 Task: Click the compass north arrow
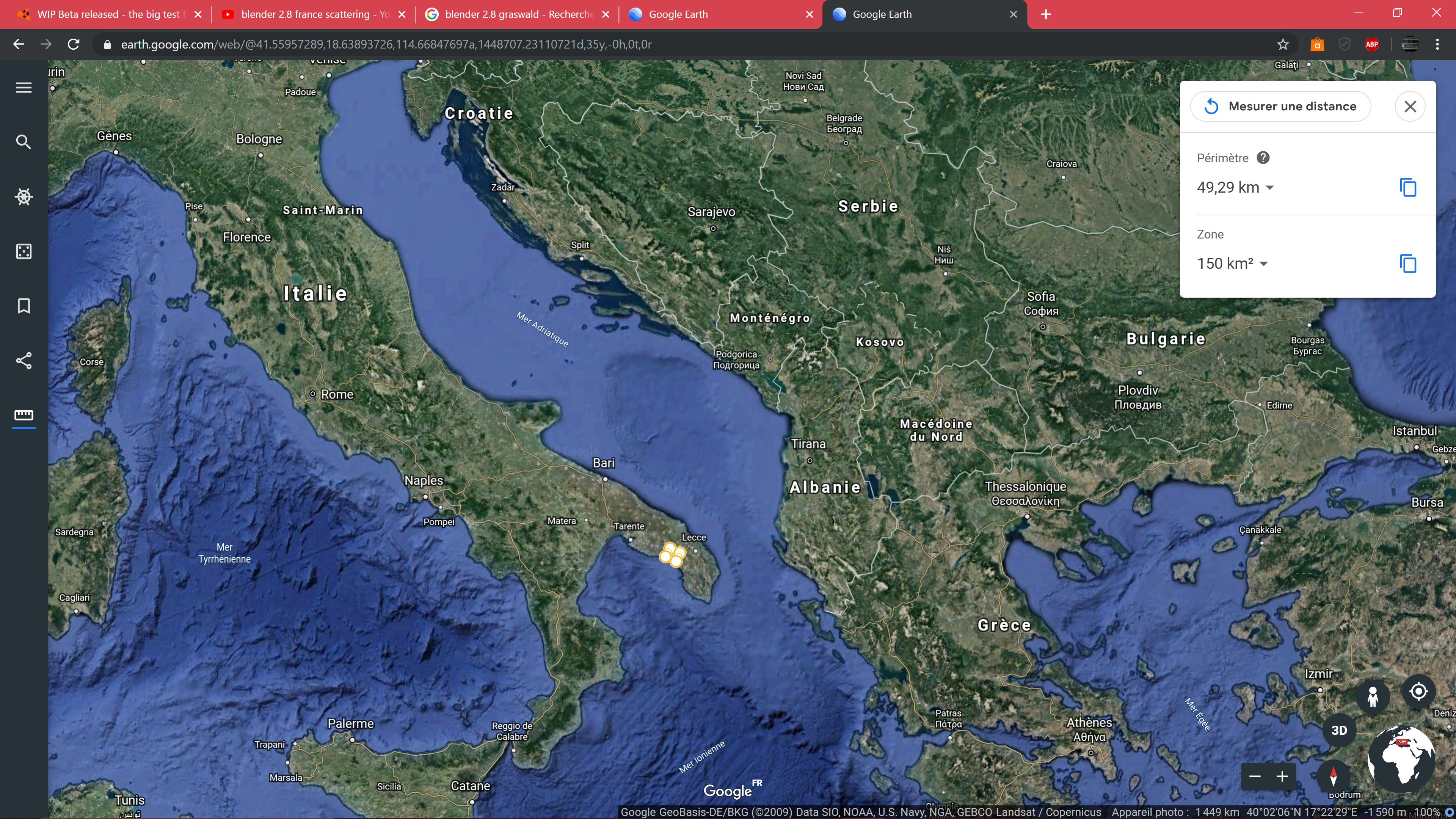[1334, 777]
